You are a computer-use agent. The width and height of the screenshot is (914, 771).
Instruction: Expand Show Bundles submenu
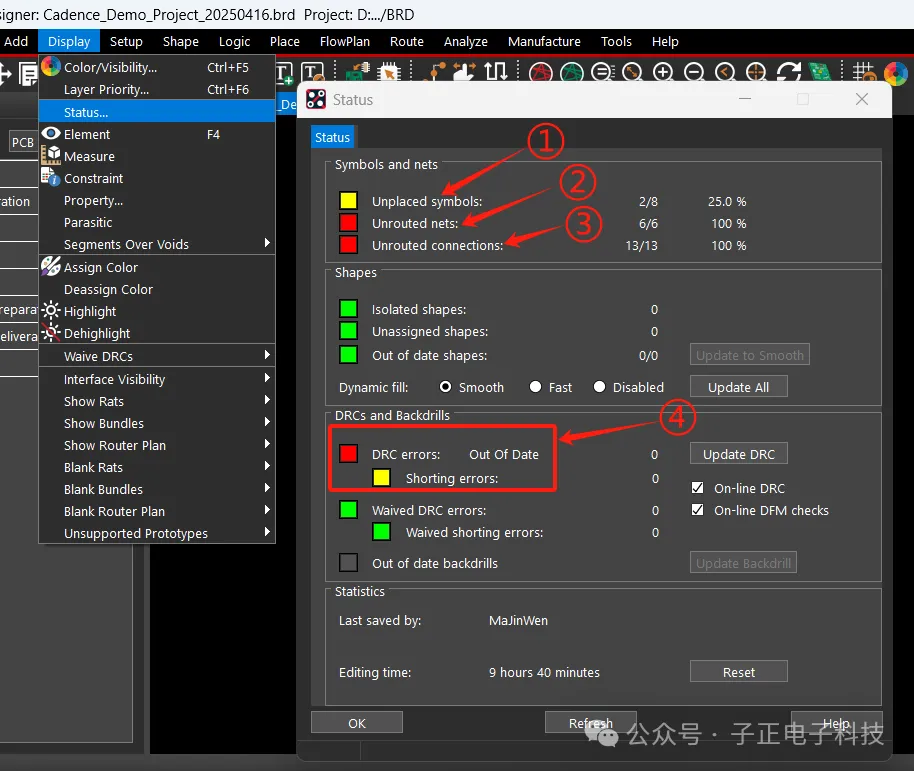coord(157,424)
